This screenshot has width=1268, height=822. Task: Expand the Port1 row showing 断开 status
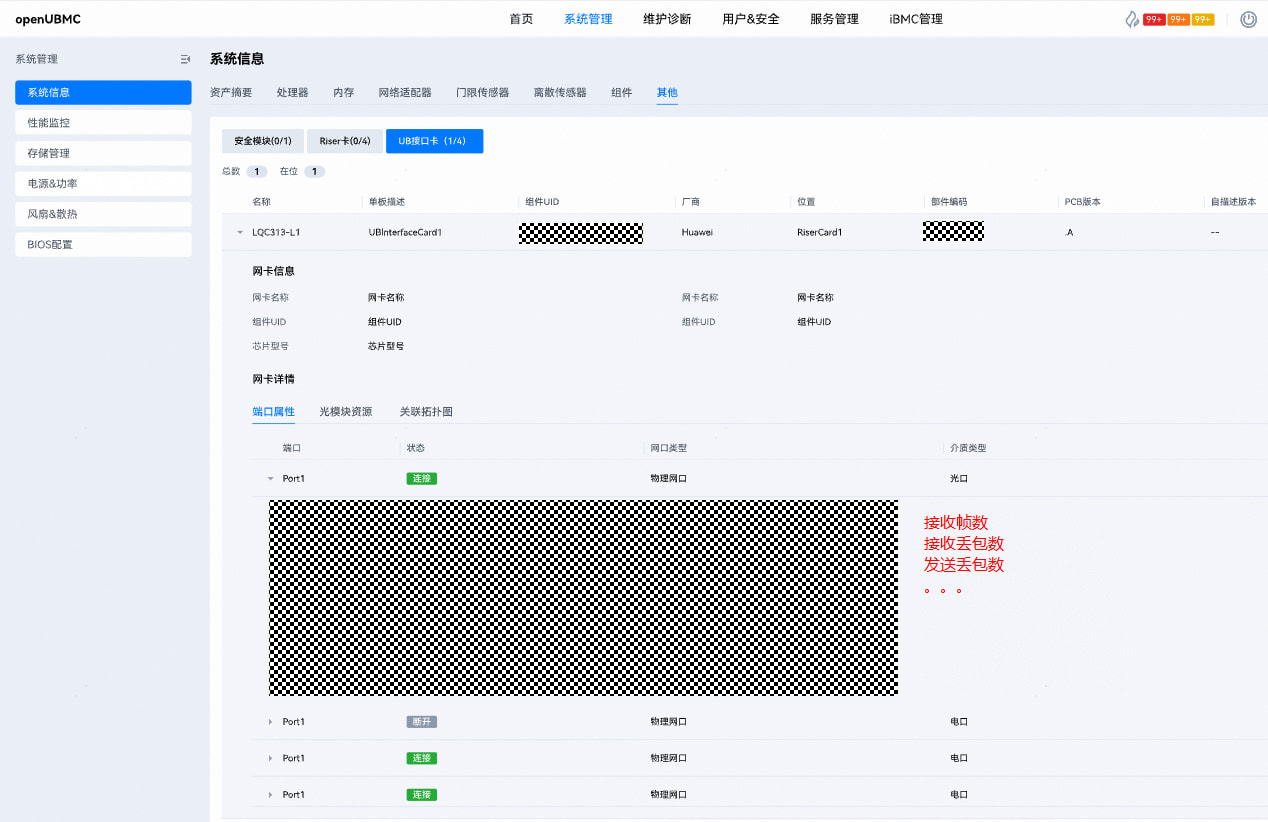[x=270, y=722]
